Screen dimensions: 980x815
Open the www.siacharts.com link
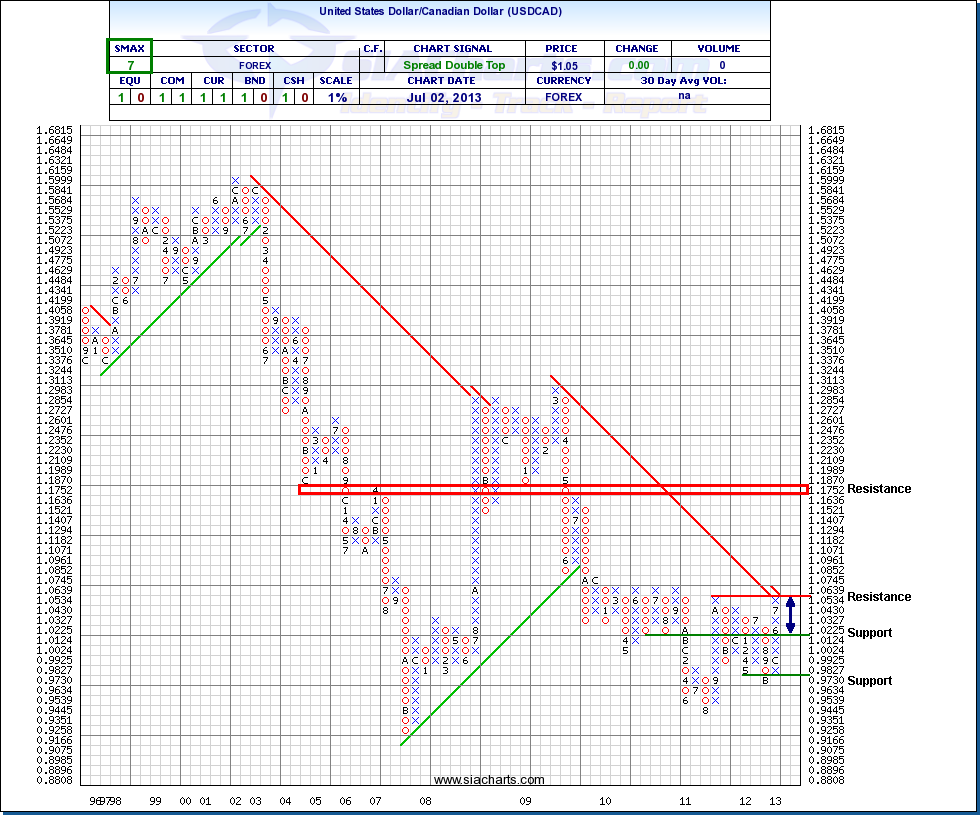pyautogui.click(x=490, y=780)
